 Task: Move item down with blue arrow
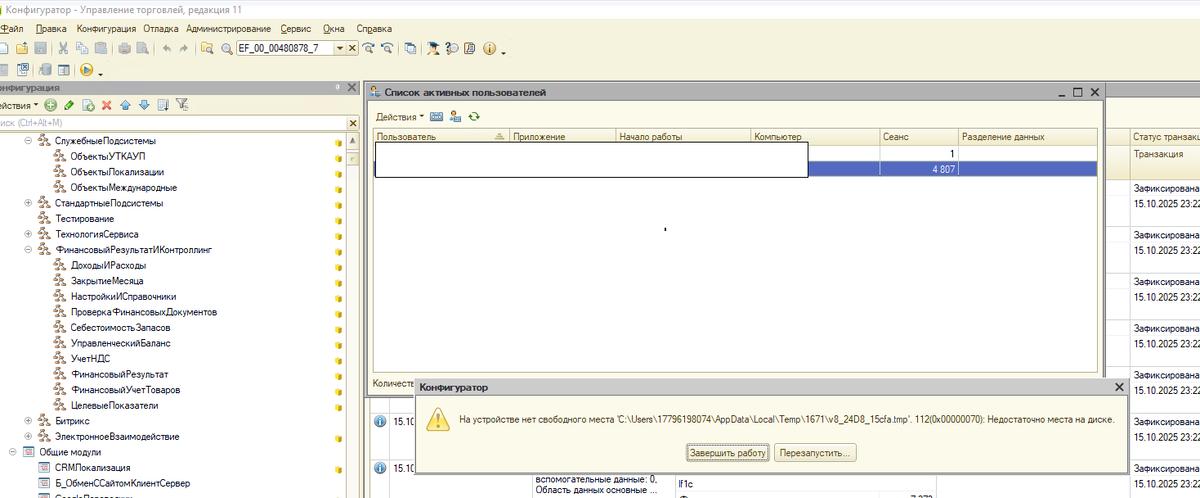click(x=144, y=105)
